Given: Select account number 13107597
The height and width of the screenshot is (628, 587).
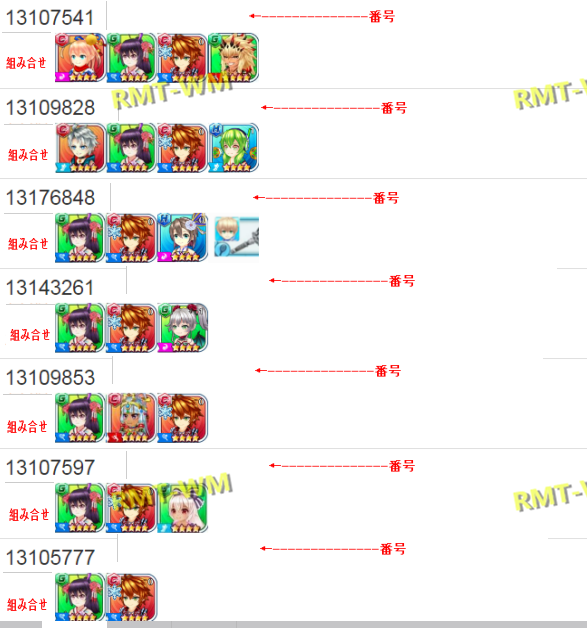Looking at the screenshot, I should click(x=50, y=468).
